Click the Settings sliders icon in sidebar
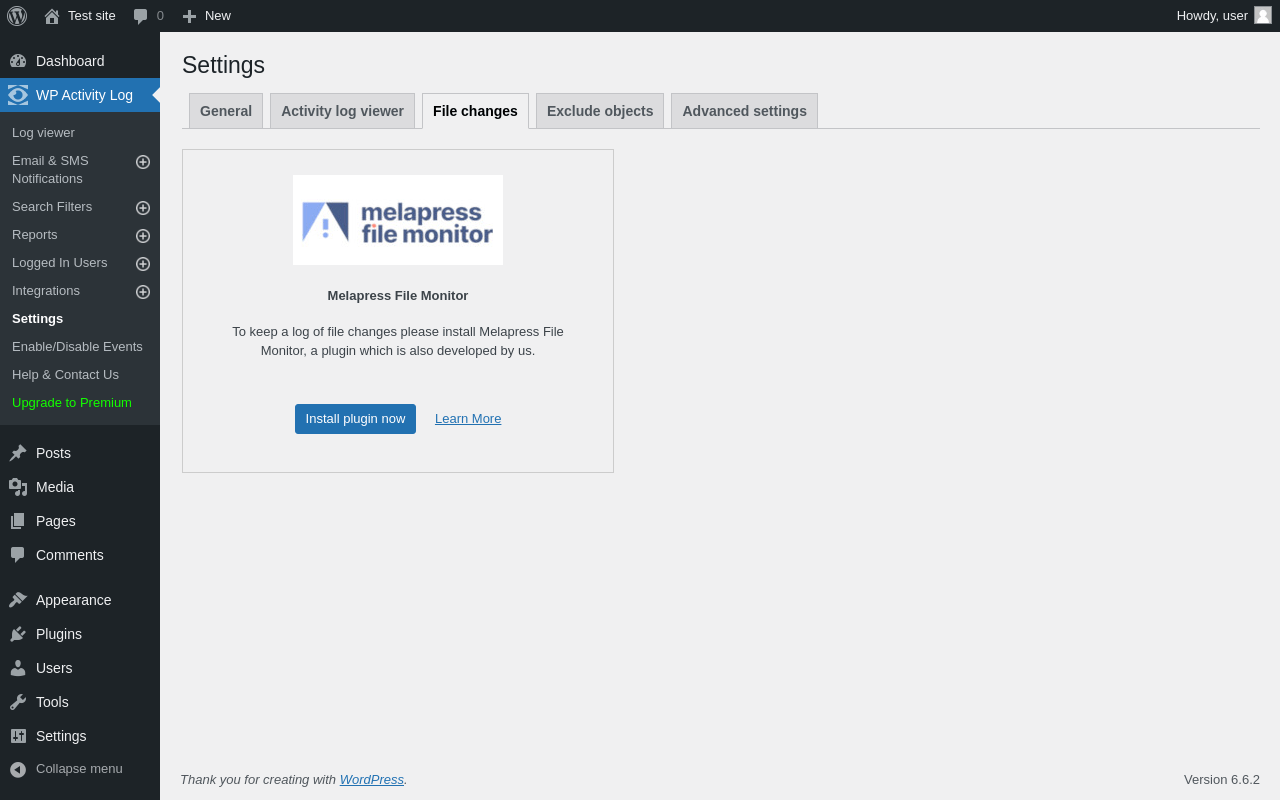This screenshot has width=1280, height=800. 18,736
